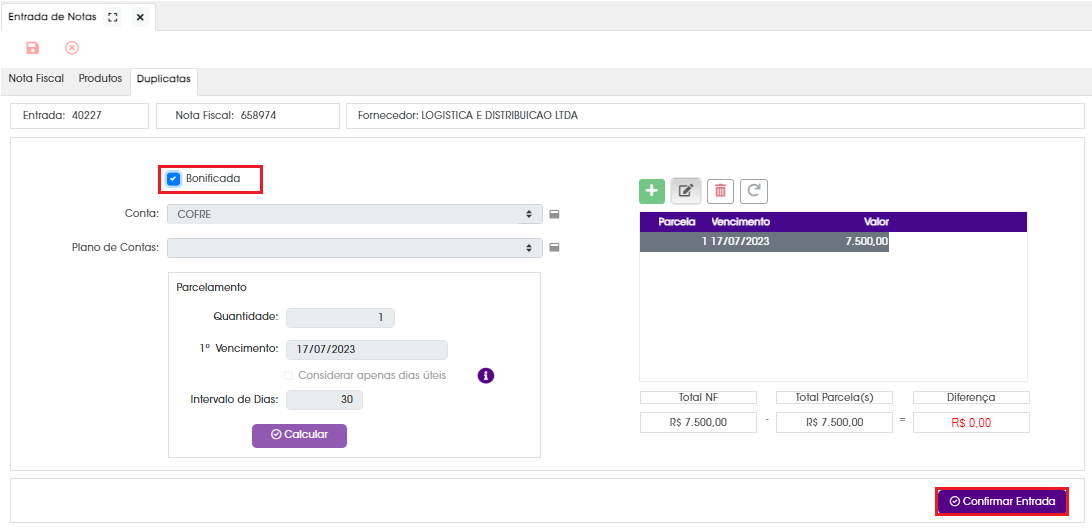Open the Plano de Contas dropdown
This screenshot has height=528, width=1092.
[x=354, y=247]
